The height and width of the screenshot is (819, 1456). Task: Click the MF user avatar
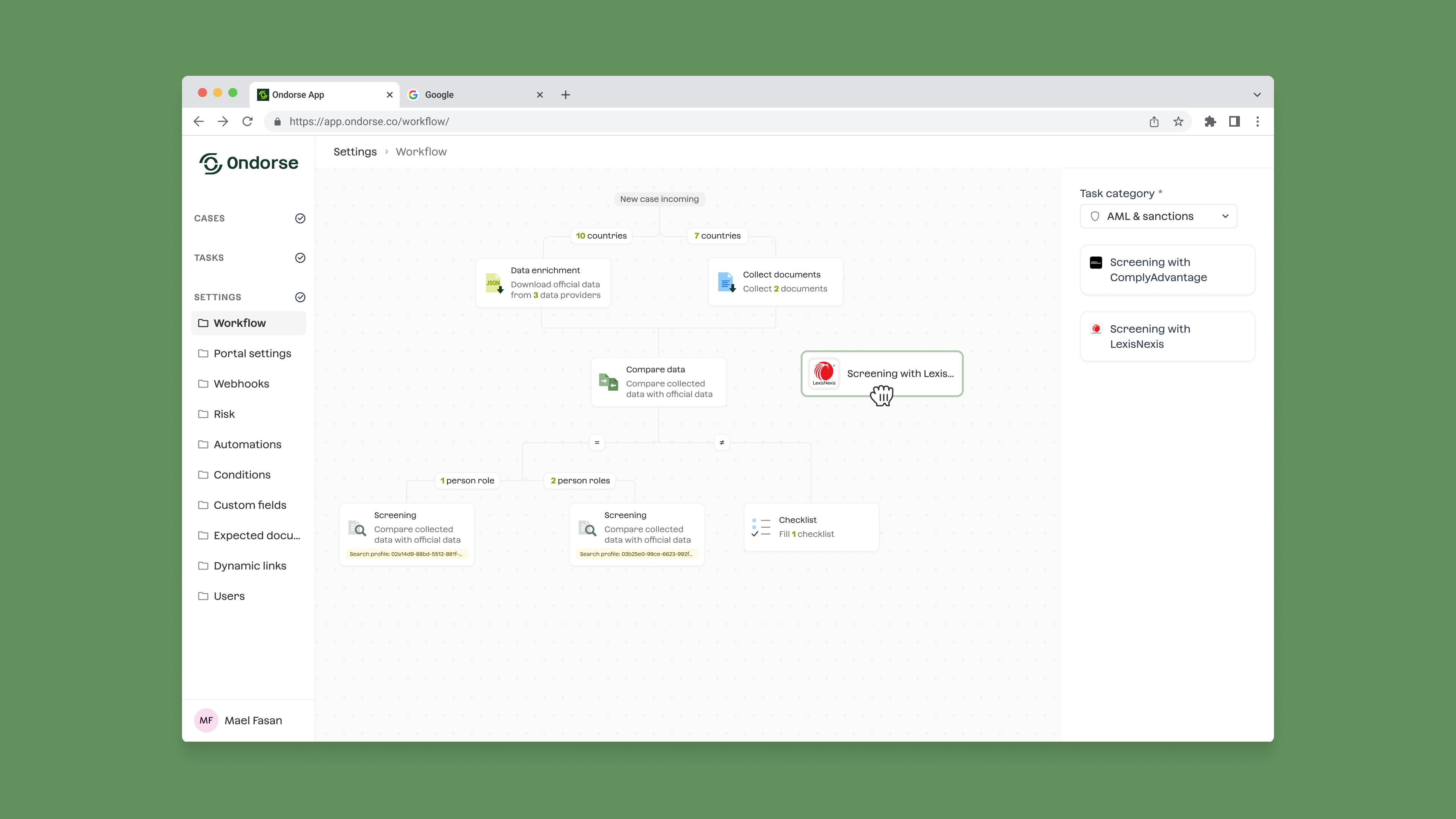pos(206,720)
